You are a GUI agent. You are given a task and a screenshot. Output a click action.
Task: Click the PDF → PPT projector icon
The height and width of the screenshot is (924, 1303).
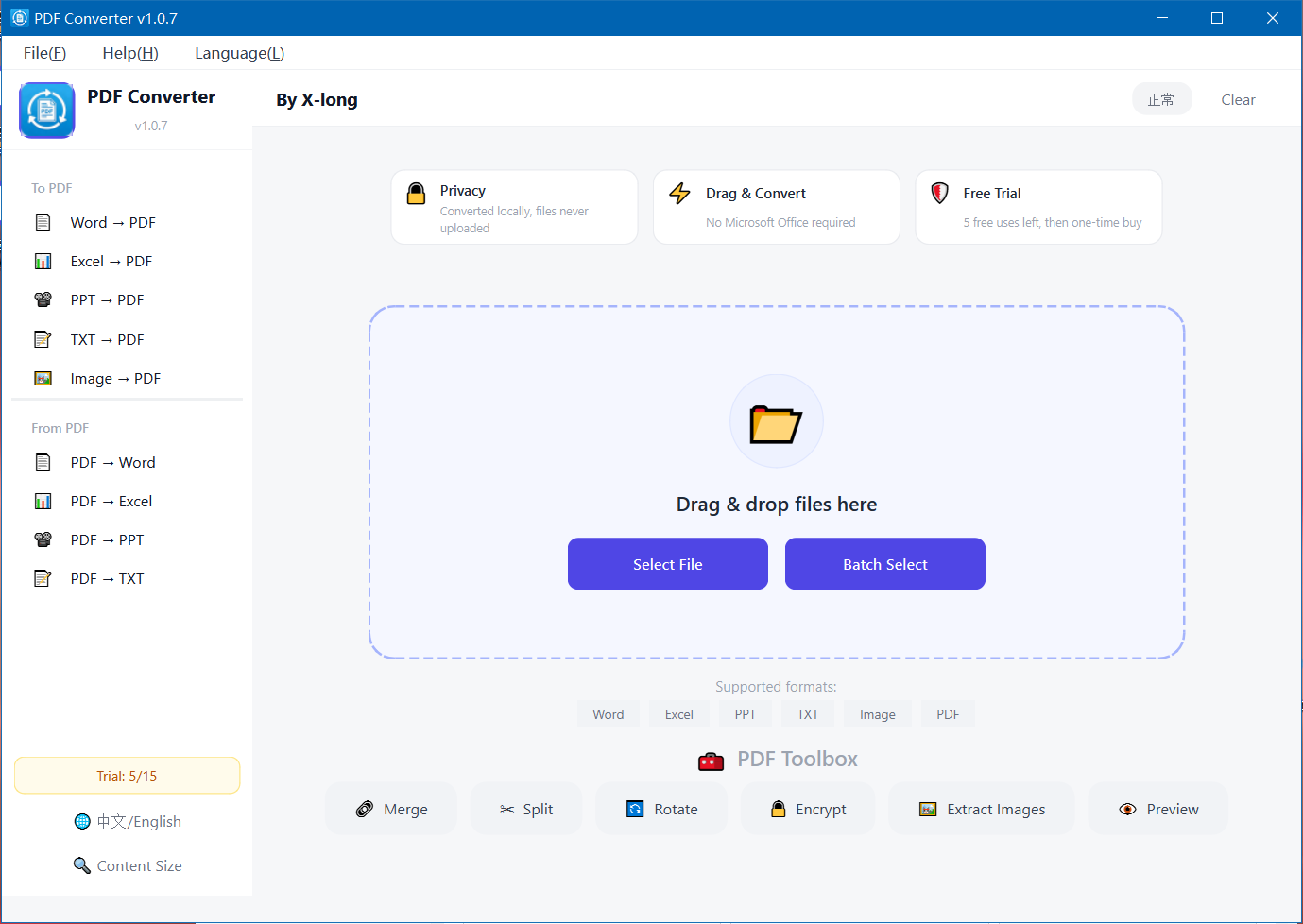click(43, 539)
